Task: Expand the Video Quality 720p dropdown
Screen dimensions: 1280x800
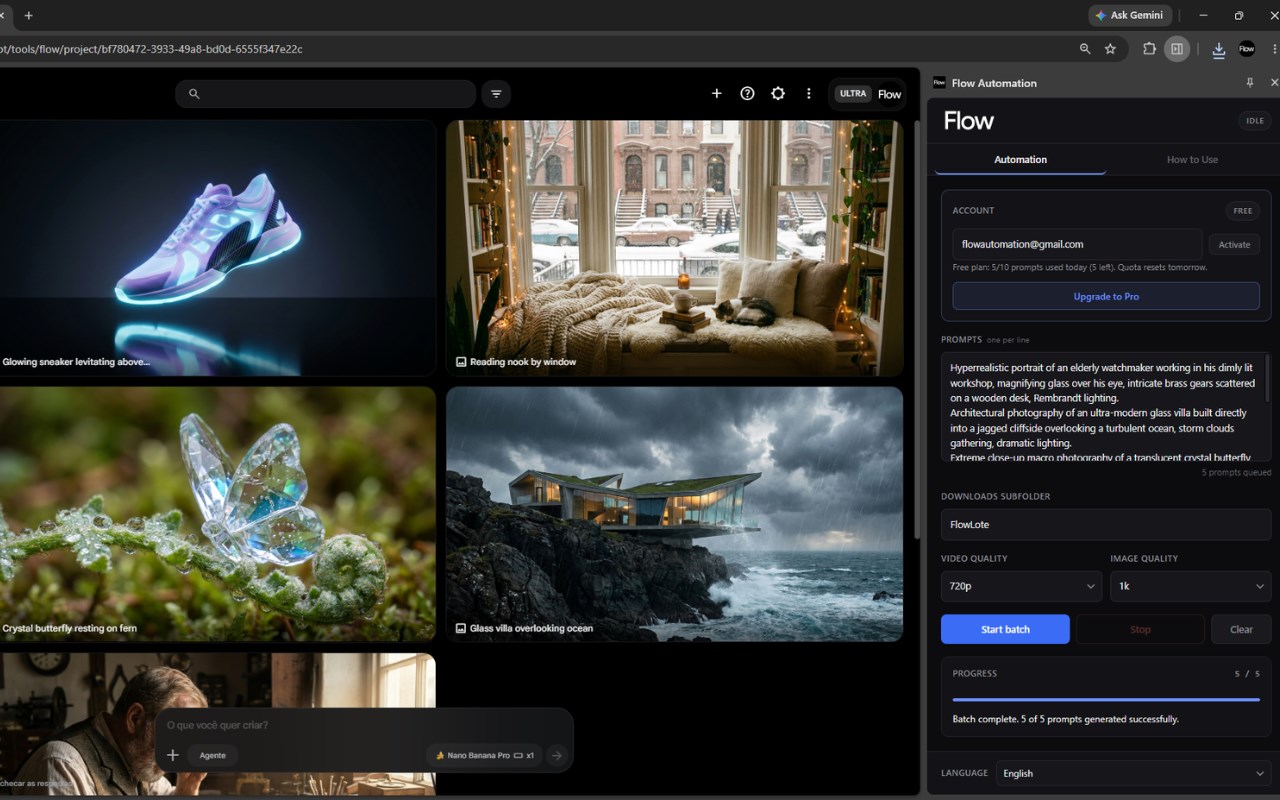Action: (x=1021, y=586)
